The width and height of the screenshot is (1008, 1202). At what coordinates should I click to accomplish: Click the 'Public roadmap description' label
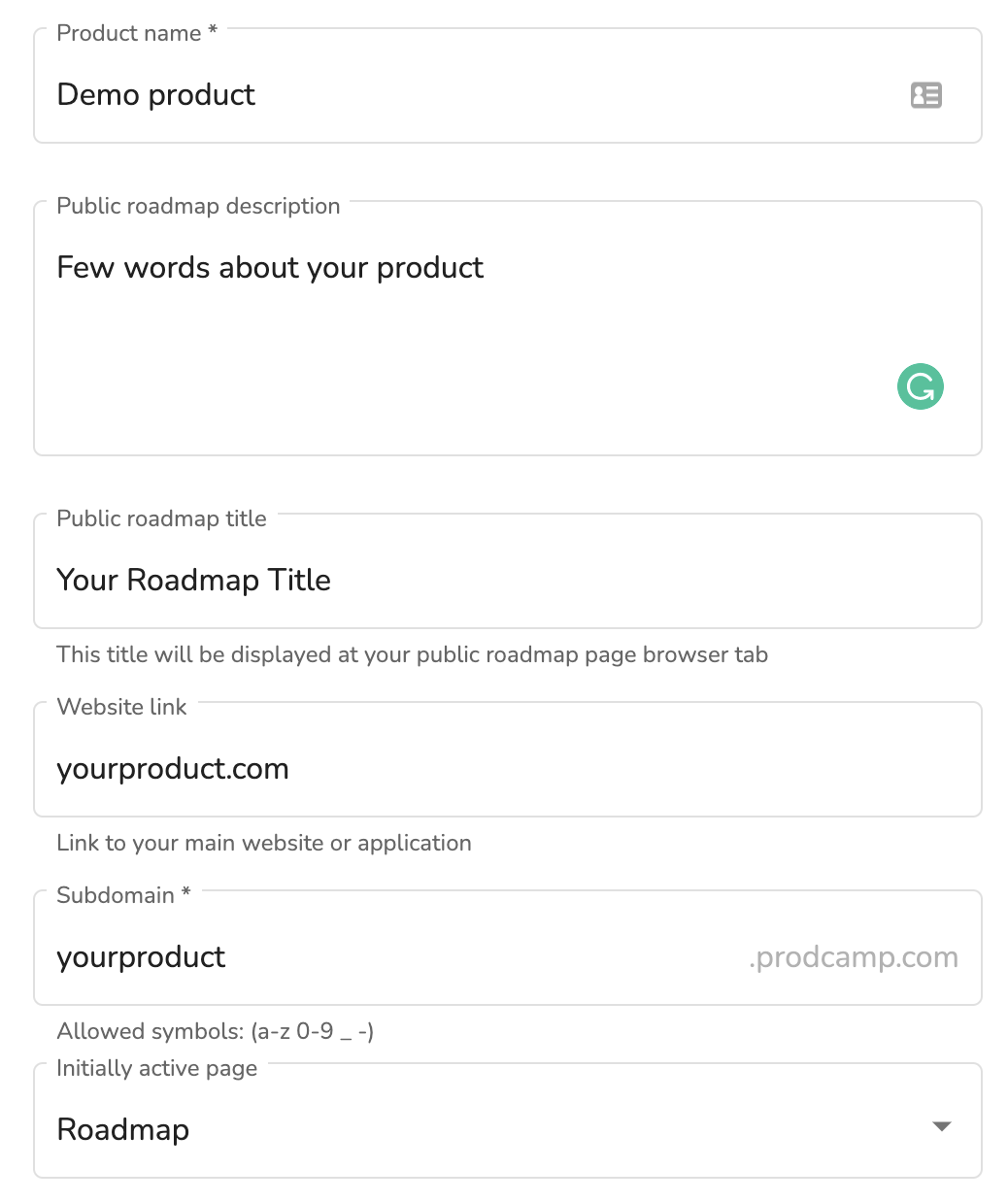click(x=198, y=206)
